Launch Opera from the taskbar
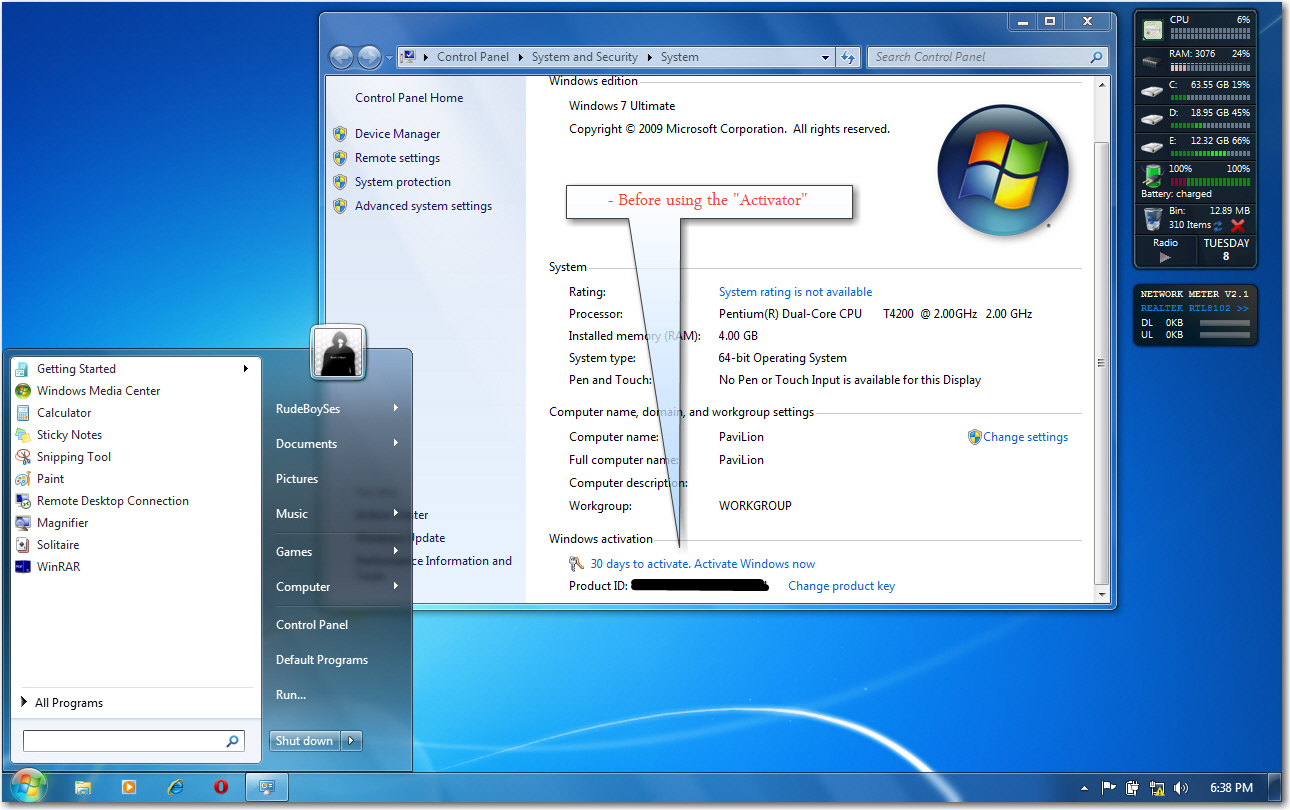Screen dimensions: 1290x810 pos(221,787)
